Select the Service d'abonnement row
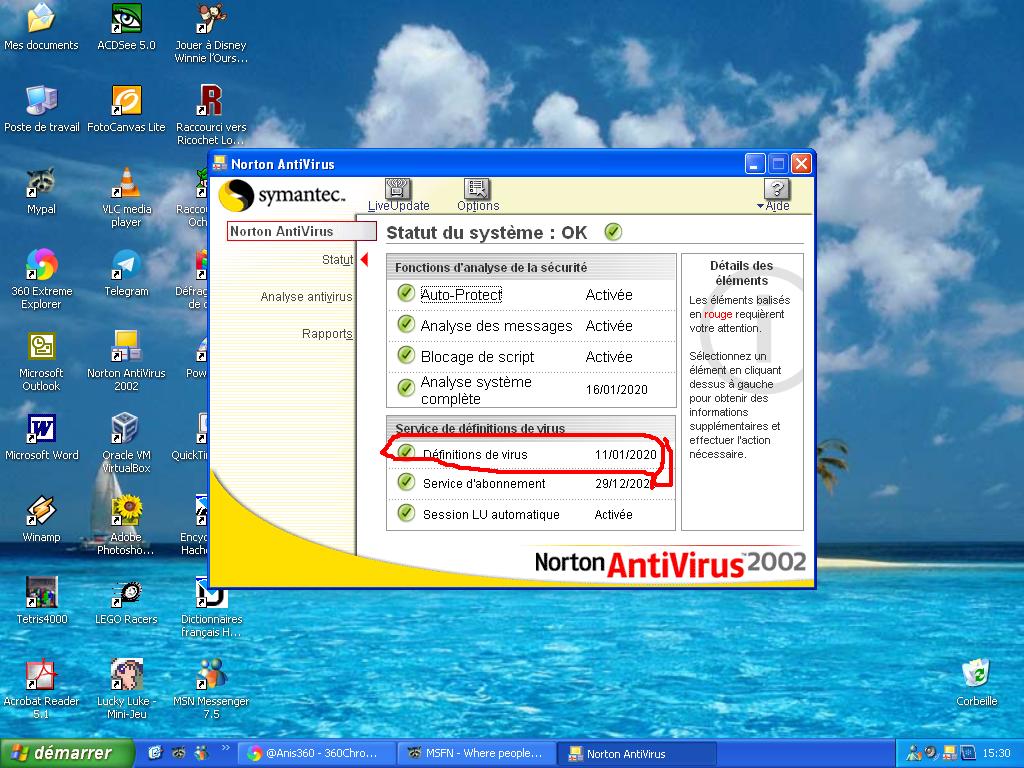The width and height of the screenshot is (1024, 768). click(x=484, y=484)
